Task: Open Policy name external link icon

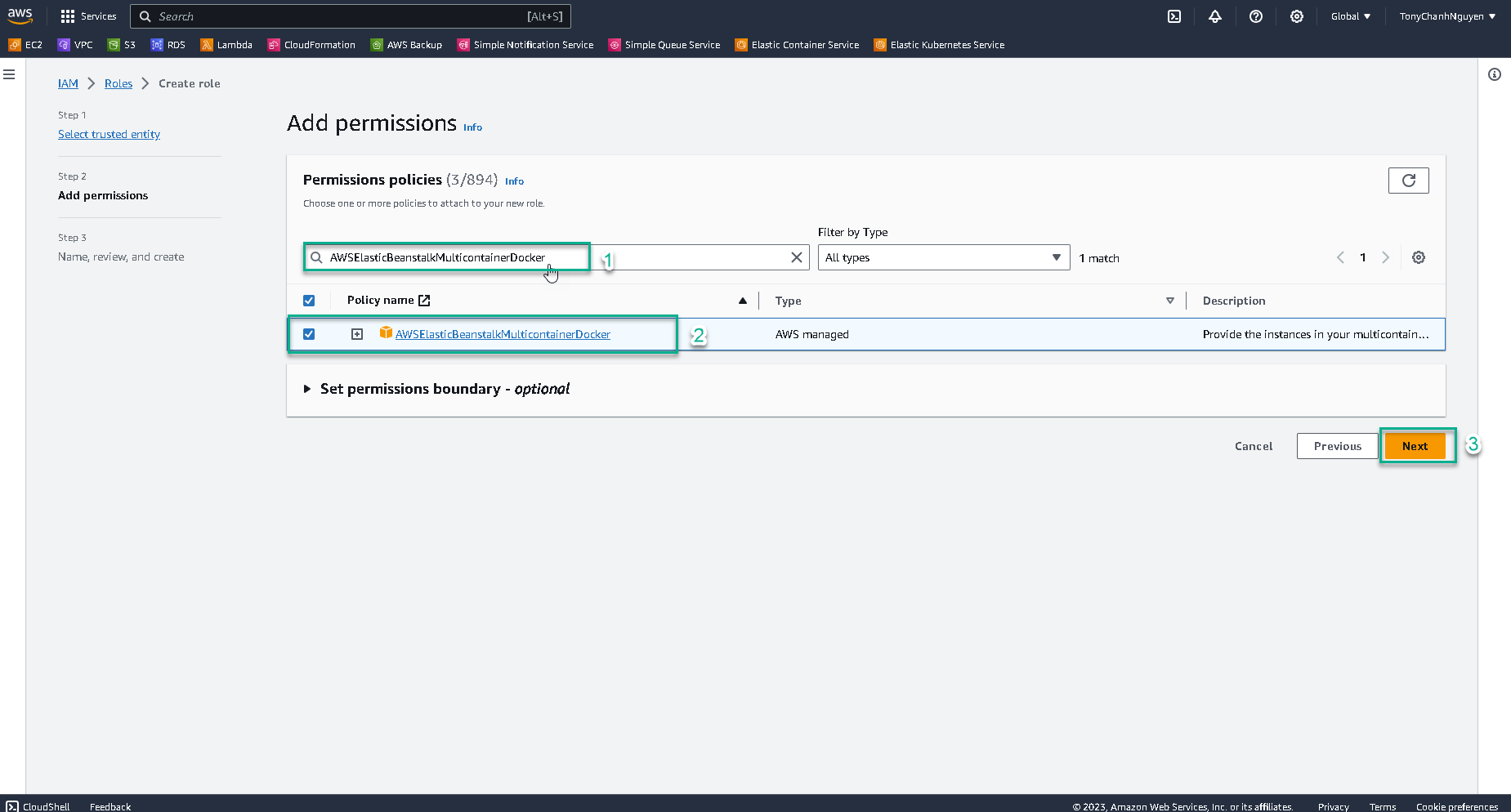Action: click(x=424, y=301)
